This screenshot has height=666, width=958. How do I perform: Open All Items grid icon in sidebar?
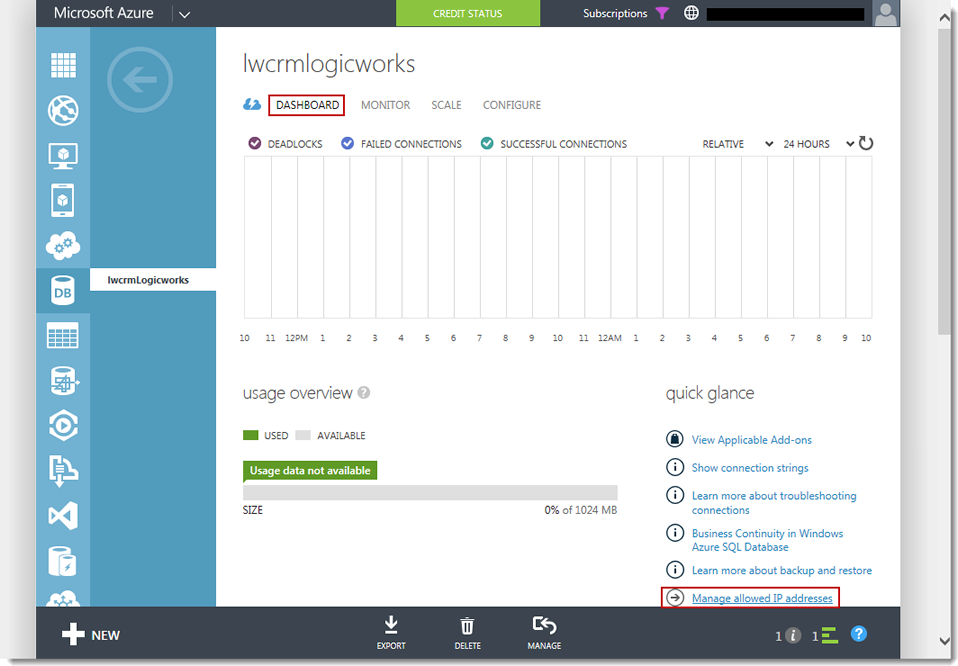point(63,65)
